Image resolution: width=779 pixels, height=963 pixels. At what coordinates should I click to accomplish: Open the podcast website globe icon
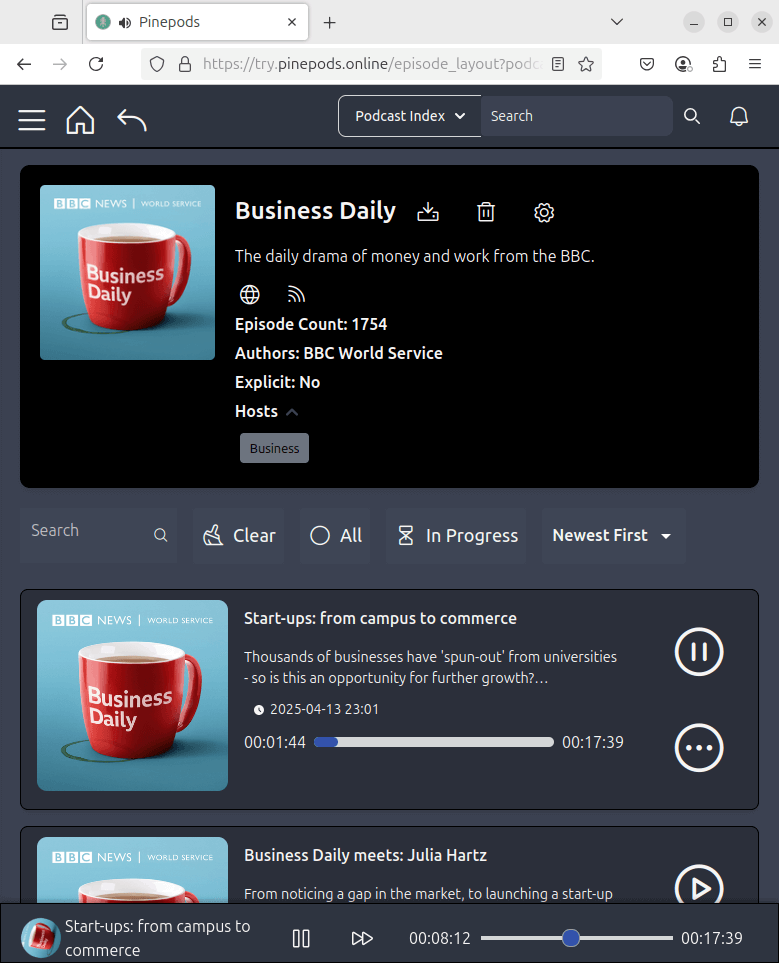(x=249, y=295)
